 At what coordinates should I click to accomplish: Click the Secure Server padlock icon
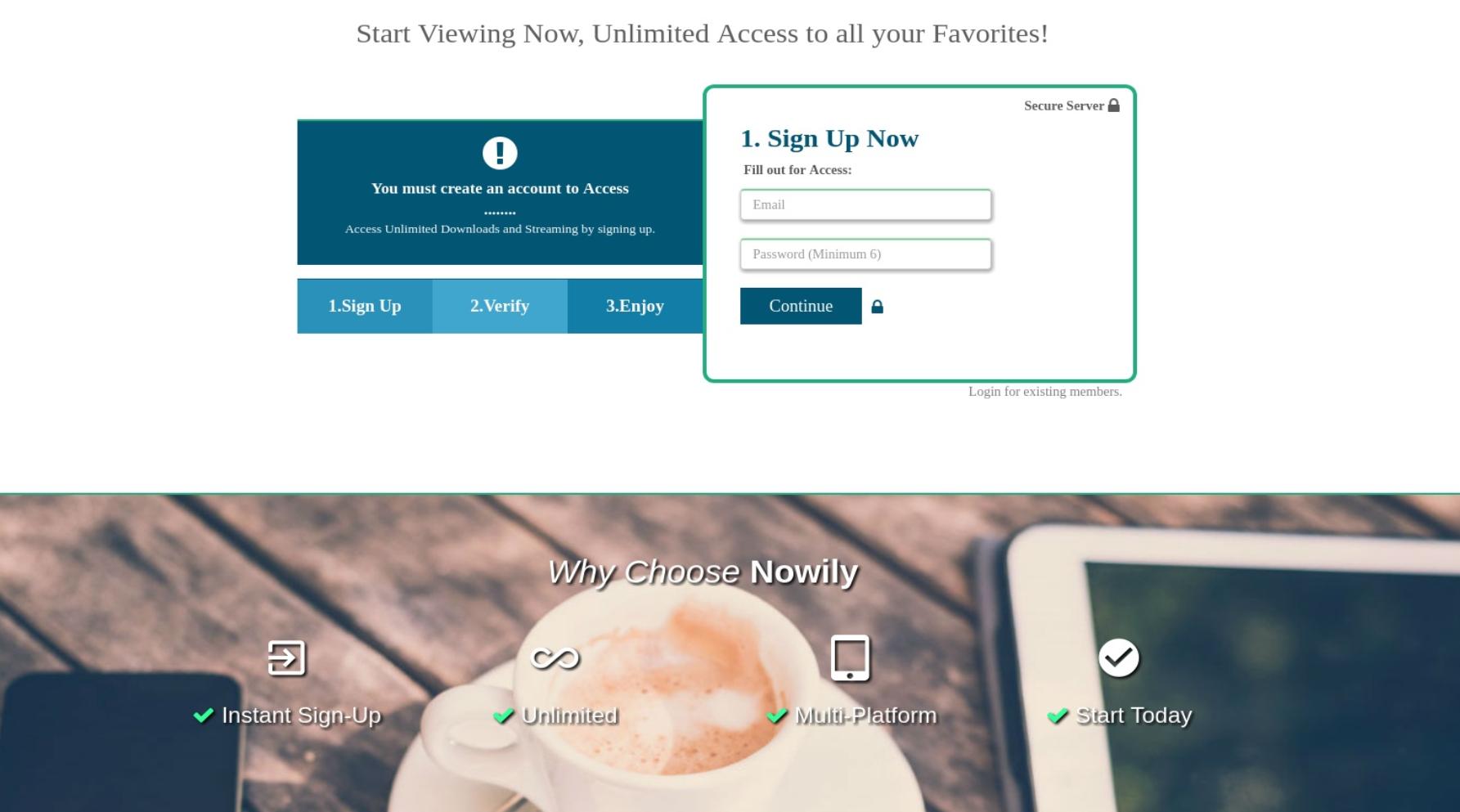[1113, 105]
